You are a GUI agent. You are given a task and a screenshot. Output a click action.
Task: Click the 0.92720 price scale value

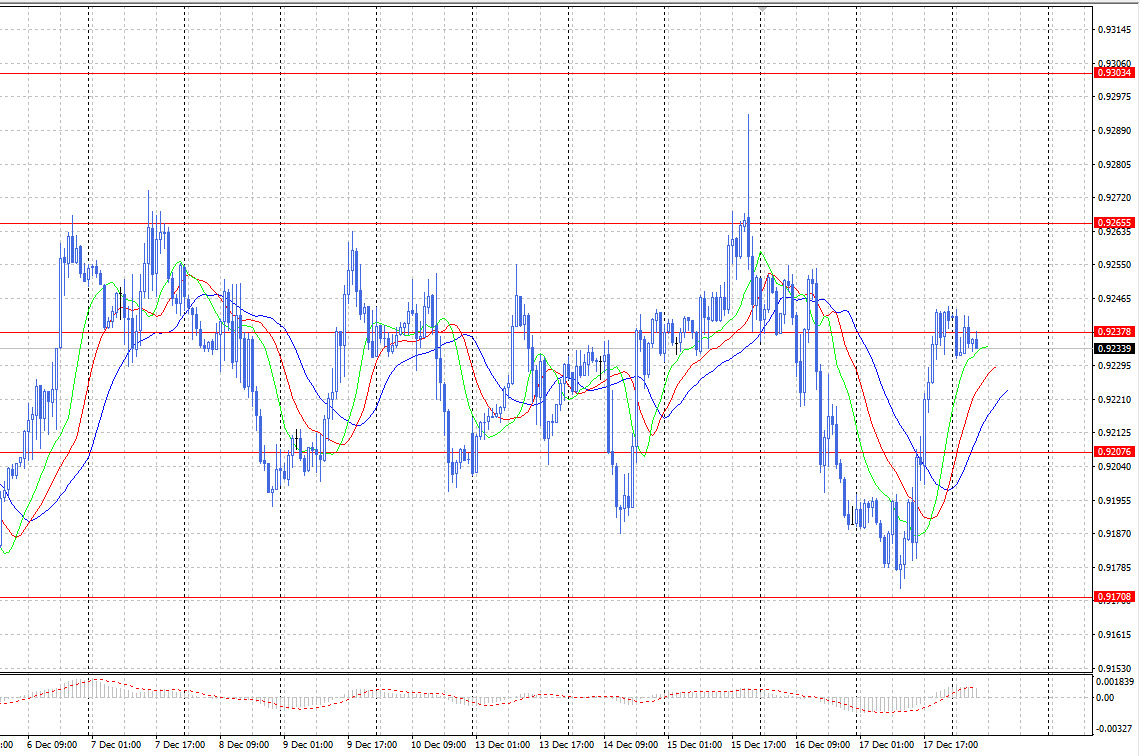coord(1114,198)
